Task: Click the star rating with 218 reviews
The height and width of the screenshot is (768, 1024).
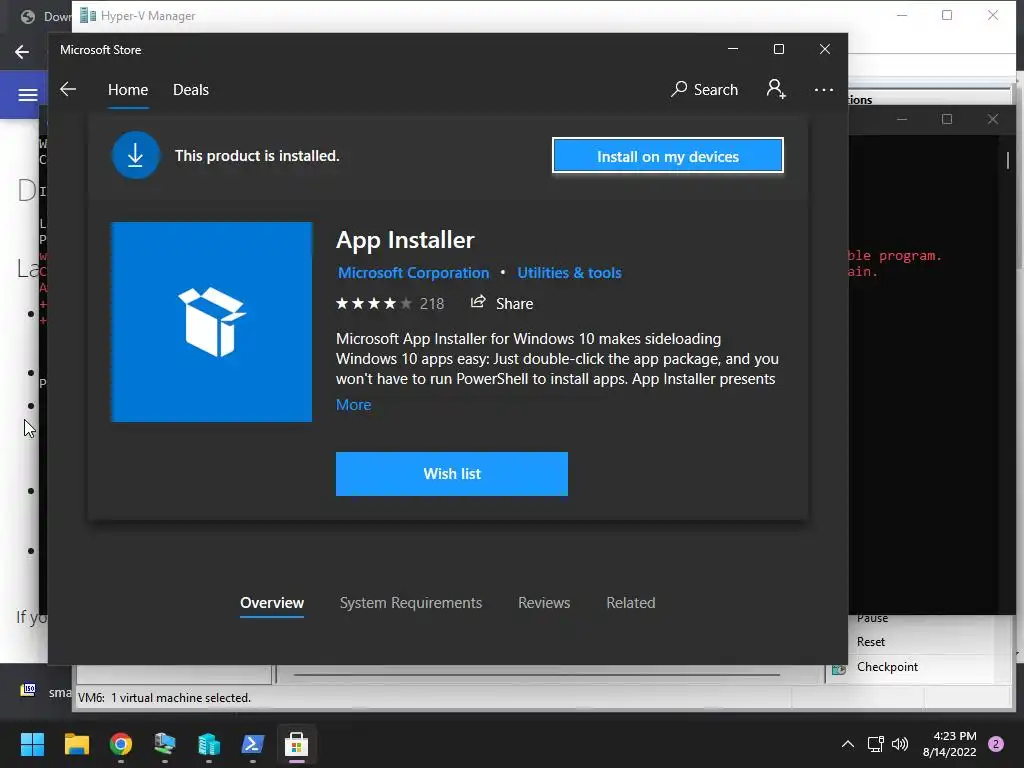Action: tap(390, 304)
